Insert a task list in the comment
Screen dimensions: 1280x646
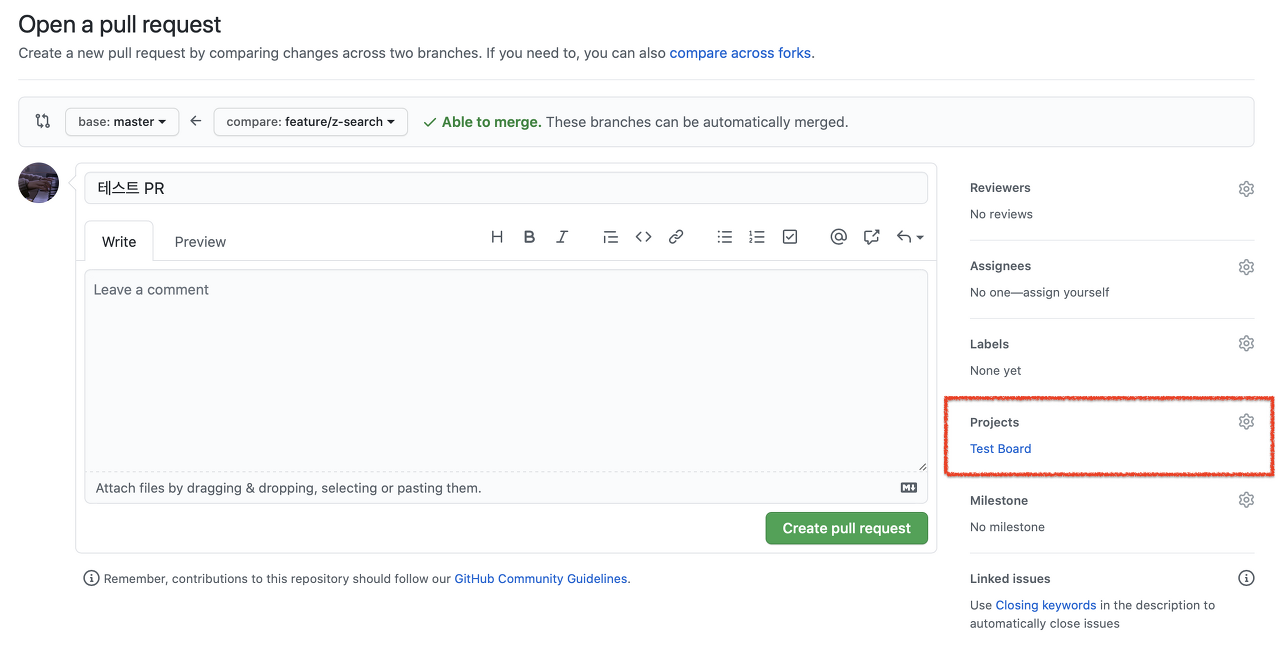click(790, 236)
